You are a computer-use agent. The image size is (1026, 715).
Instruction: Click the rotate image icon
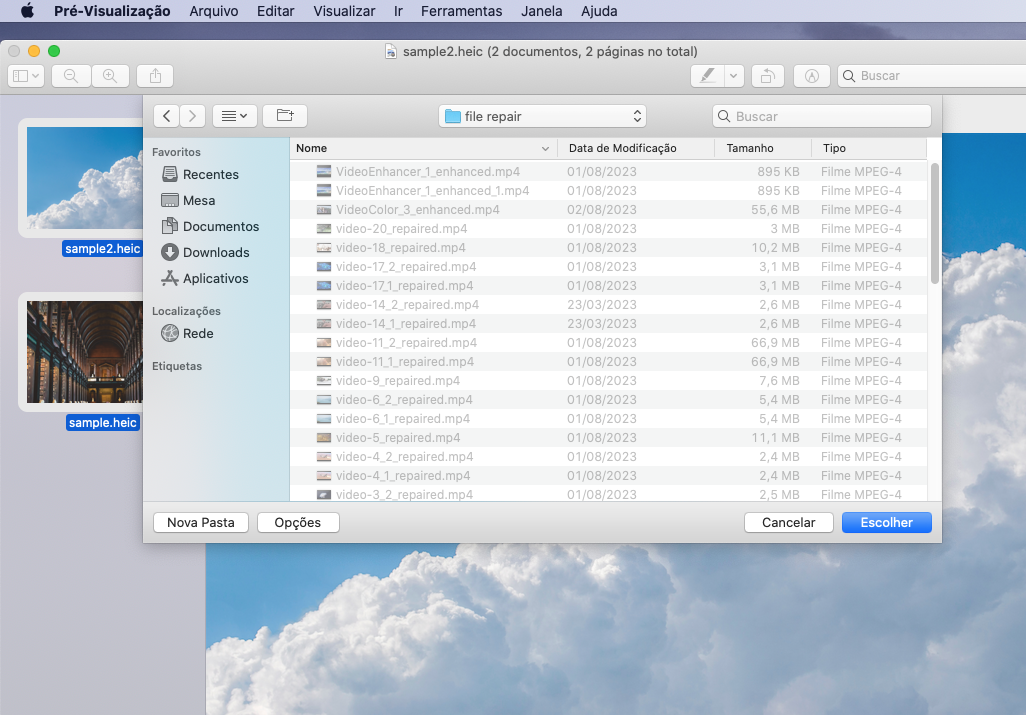coord(767,76)
